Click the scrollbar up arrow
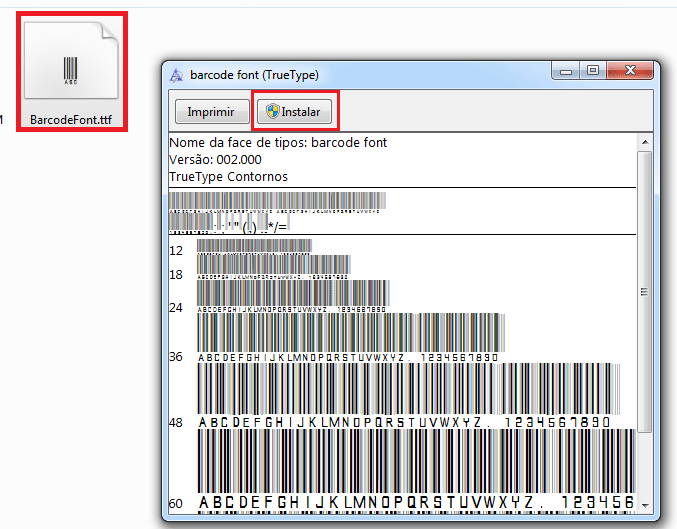Screen dimensions: 677x529 [644, 143]
